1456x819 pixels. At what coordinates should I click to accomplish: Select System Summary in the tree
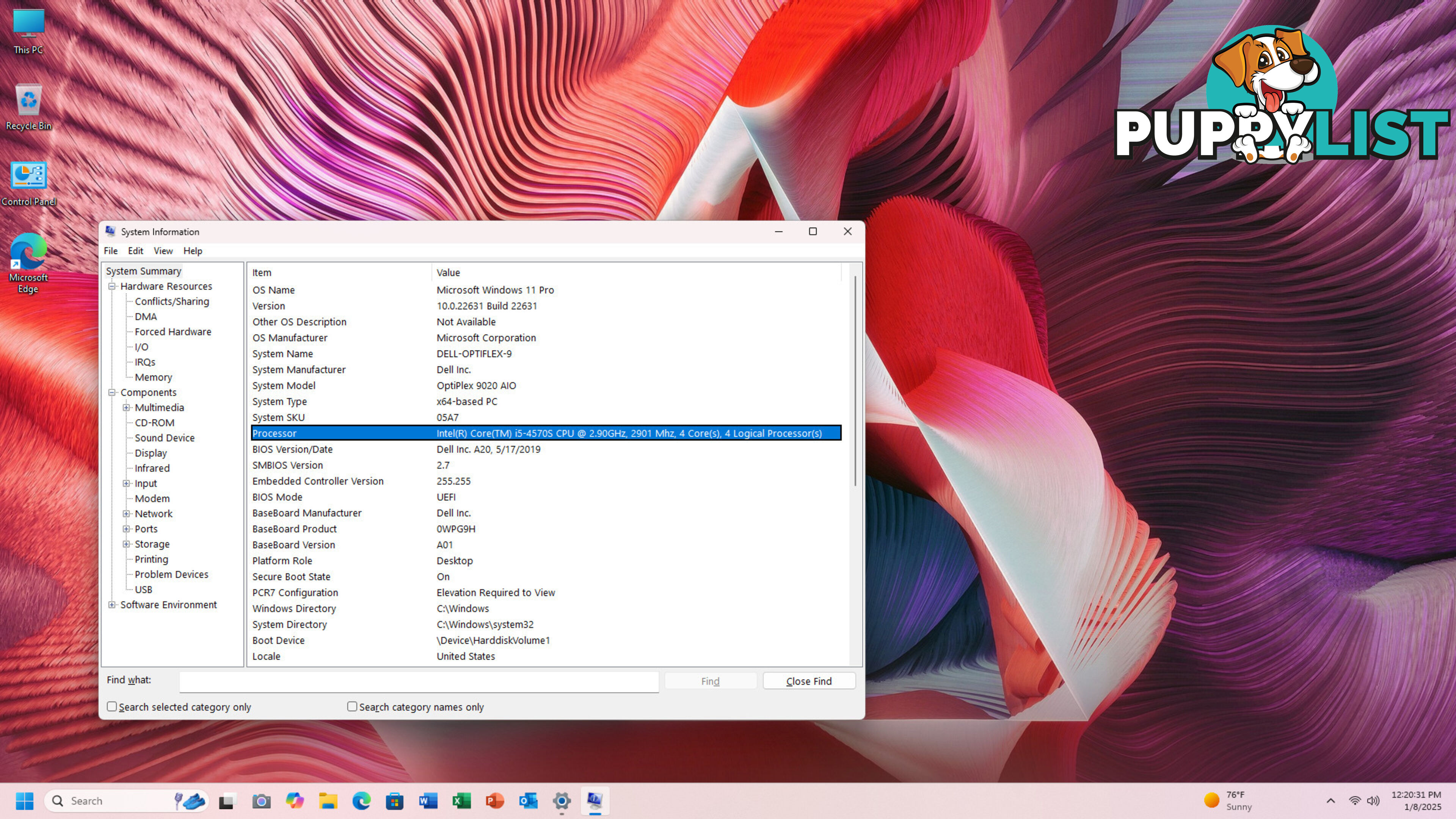tap(144, 271)
